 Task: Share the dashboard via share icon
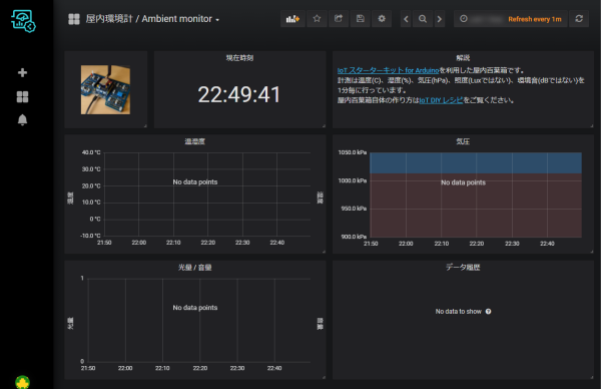point(338,19)
